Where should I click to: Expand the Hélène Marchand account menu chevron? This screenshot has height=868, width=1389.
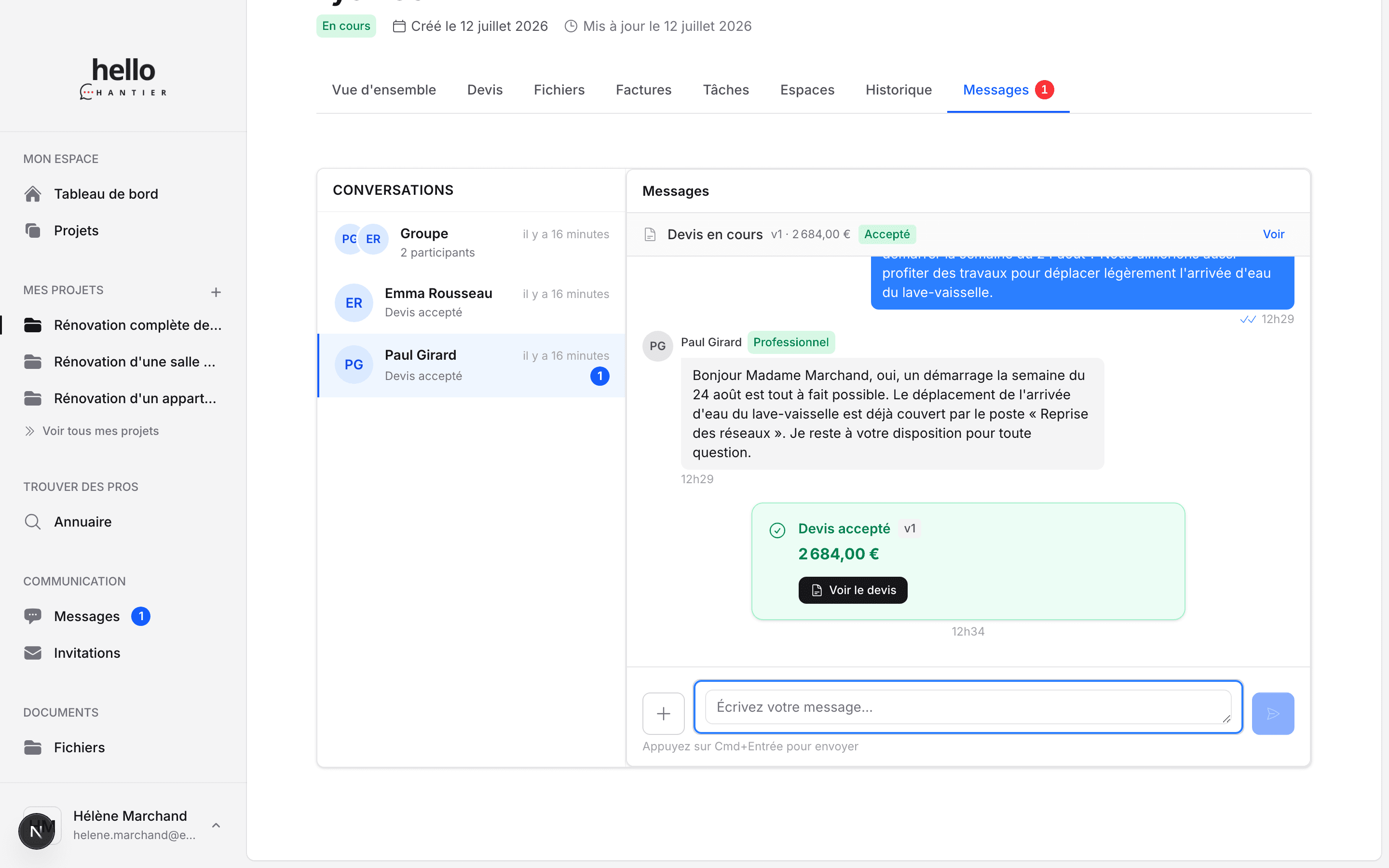216,825
